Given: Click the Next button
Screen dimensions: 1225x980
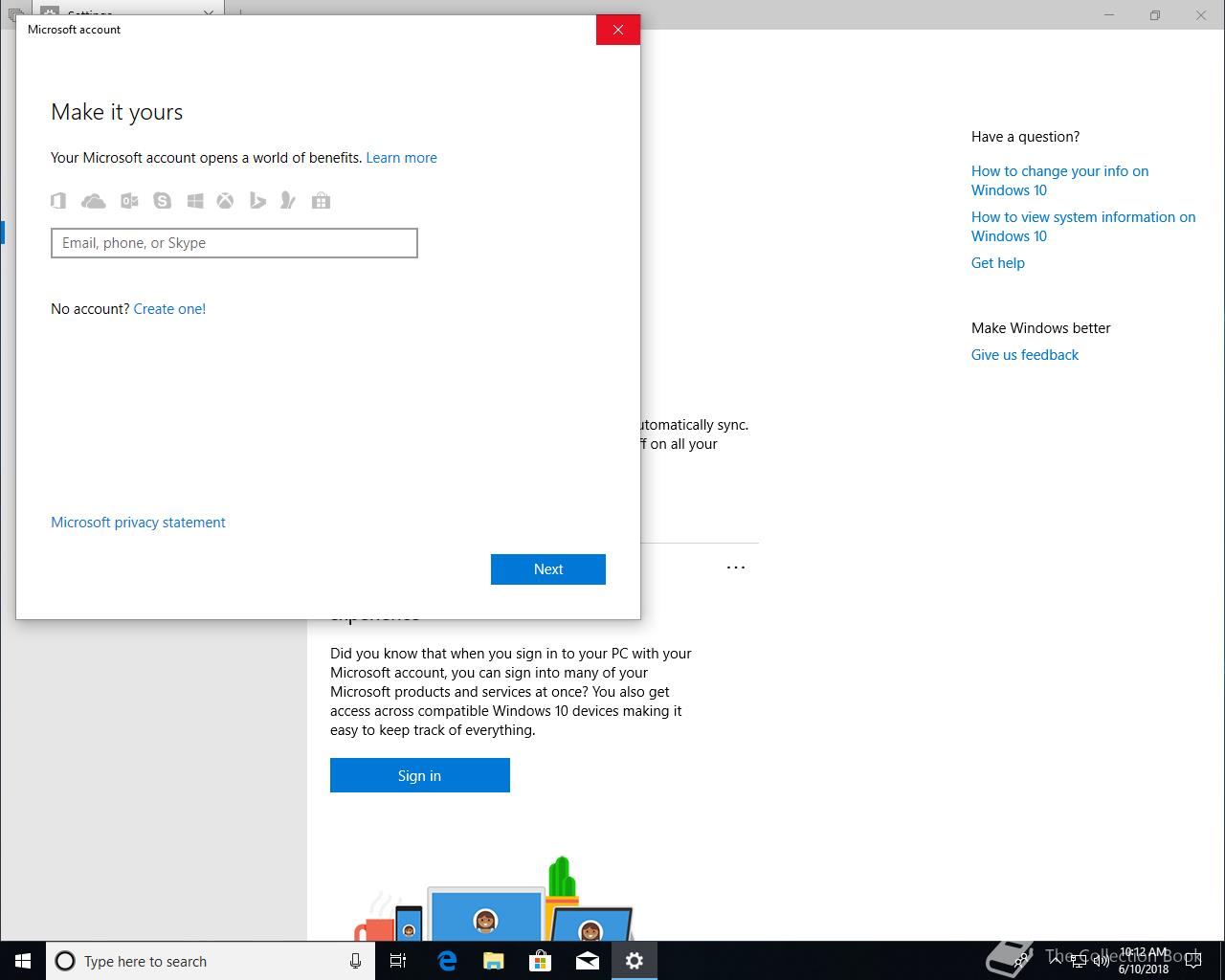Looking at the screenshot, I should coord(548,569).
